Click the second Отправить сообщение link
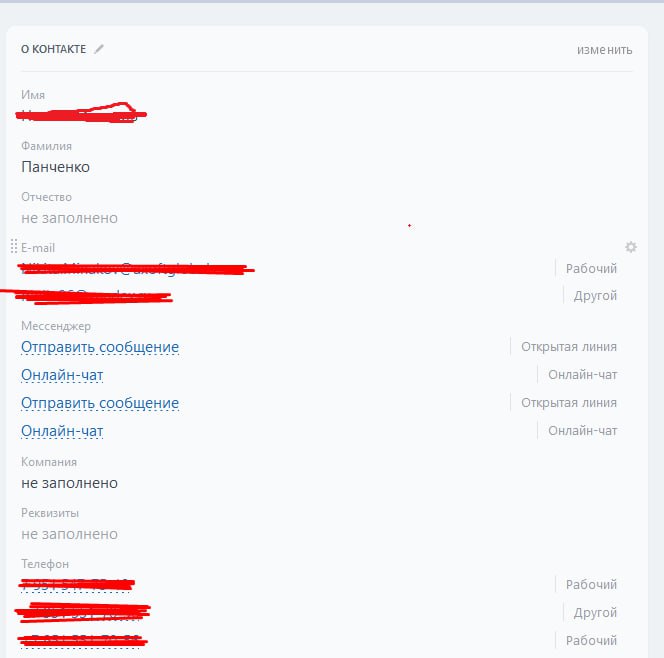This screenshot has width=664, height=658. tap(100, 403)
